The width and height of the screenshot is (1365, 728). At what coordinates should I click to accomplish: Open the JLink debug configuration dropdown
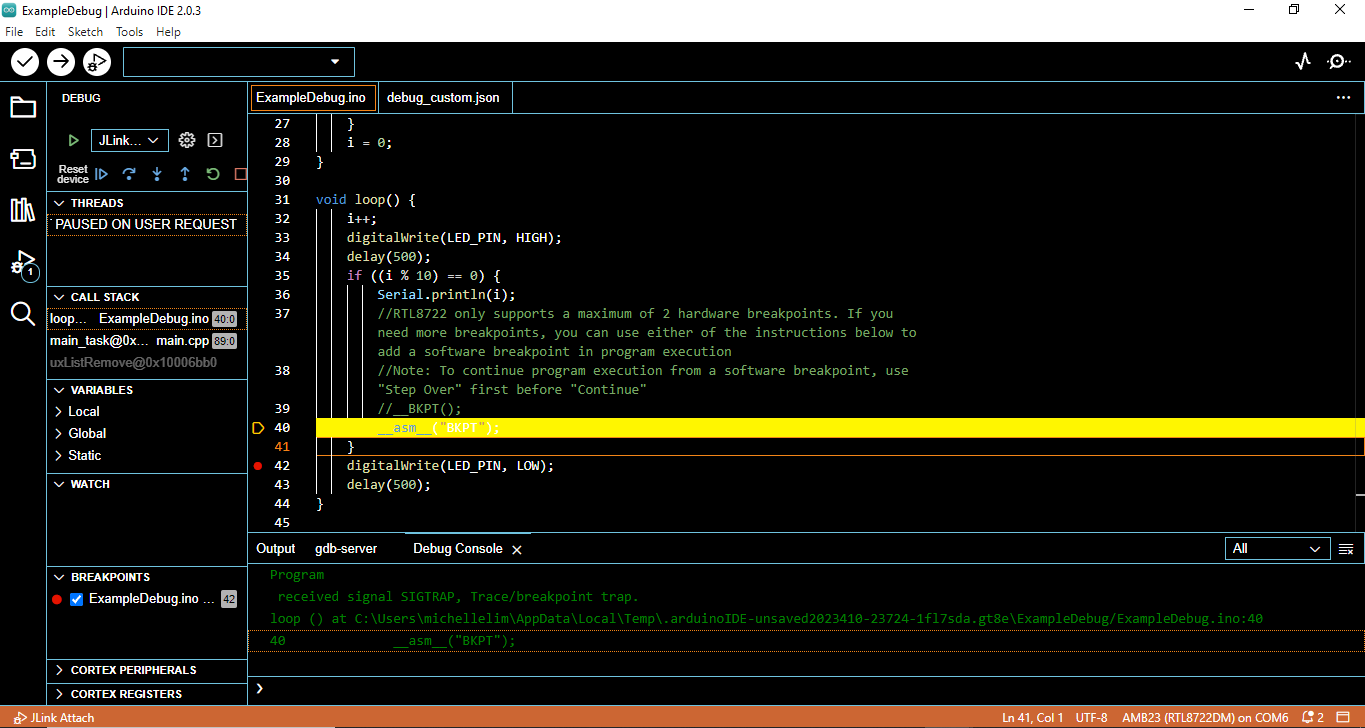pyautogui.click(x=130, y=141)
